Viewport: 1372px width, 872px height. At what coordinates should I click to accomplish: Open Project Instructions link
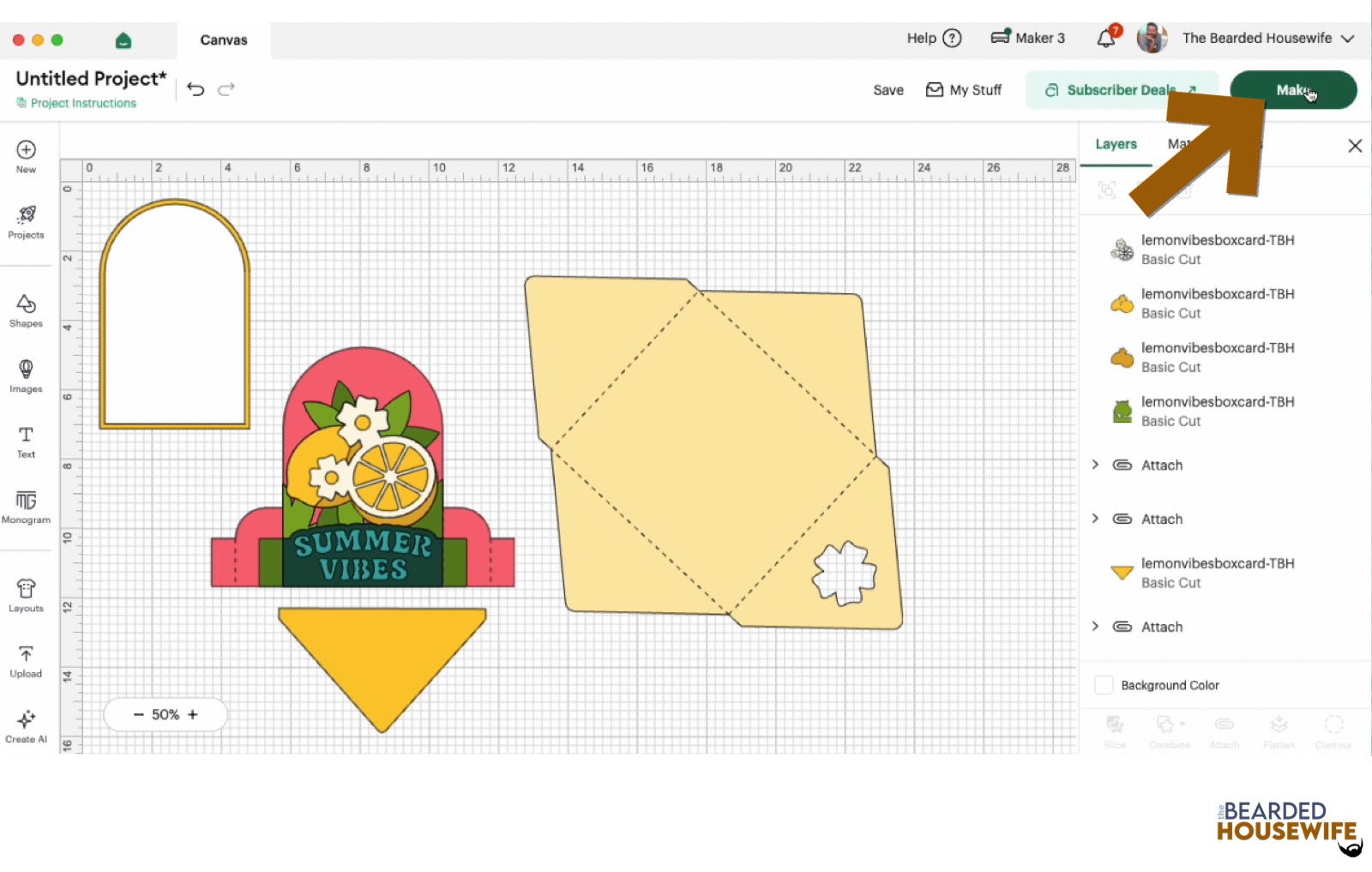pyautogui.click(x=76, y=103)
